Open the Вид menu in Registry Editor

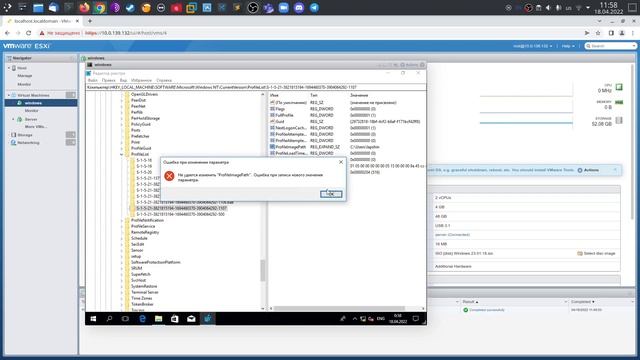[123, 80]
